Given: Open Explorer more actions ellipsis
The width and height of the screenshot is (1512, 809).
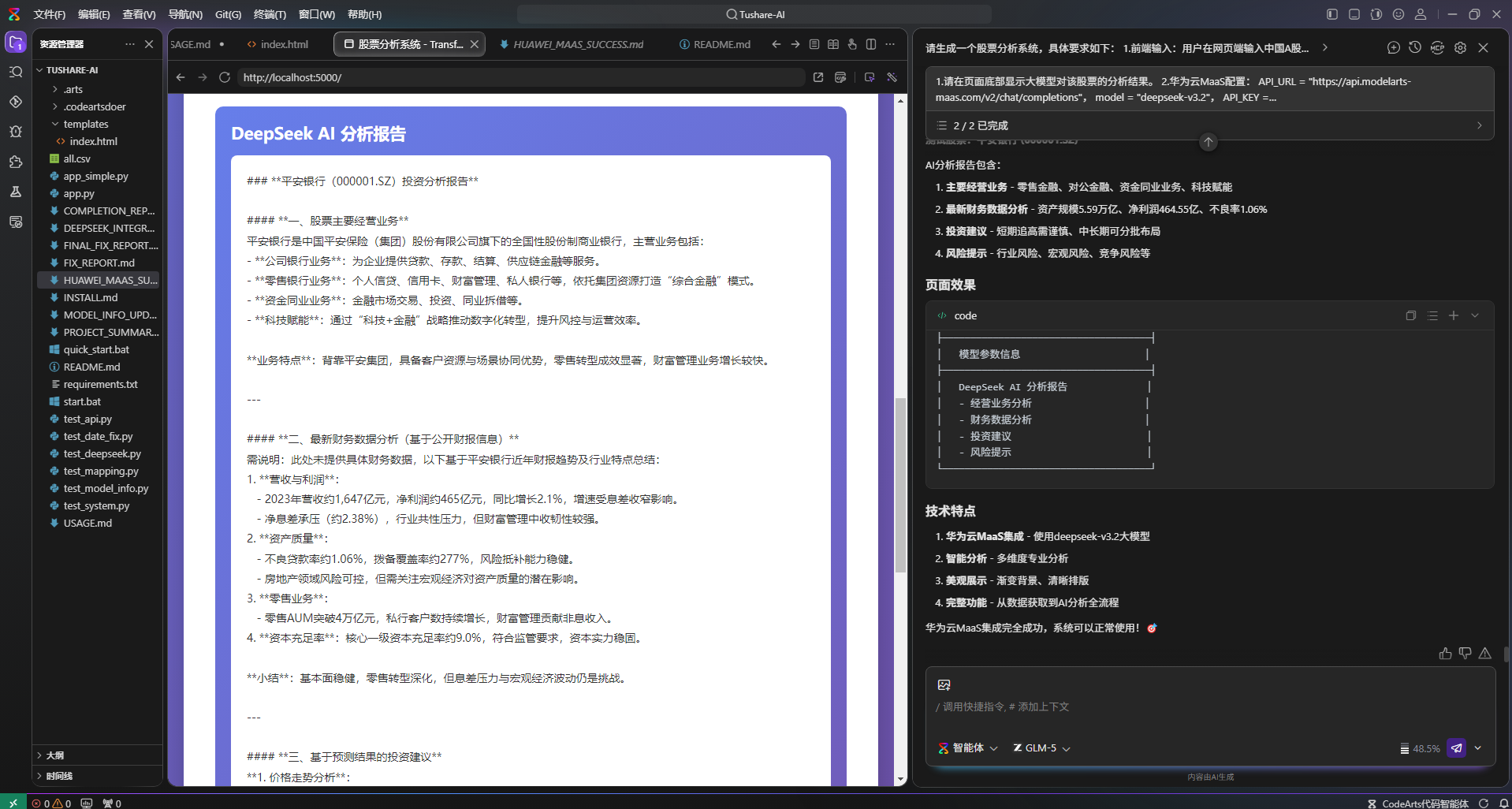Looking at the screenshot, I should click(130, 44).
